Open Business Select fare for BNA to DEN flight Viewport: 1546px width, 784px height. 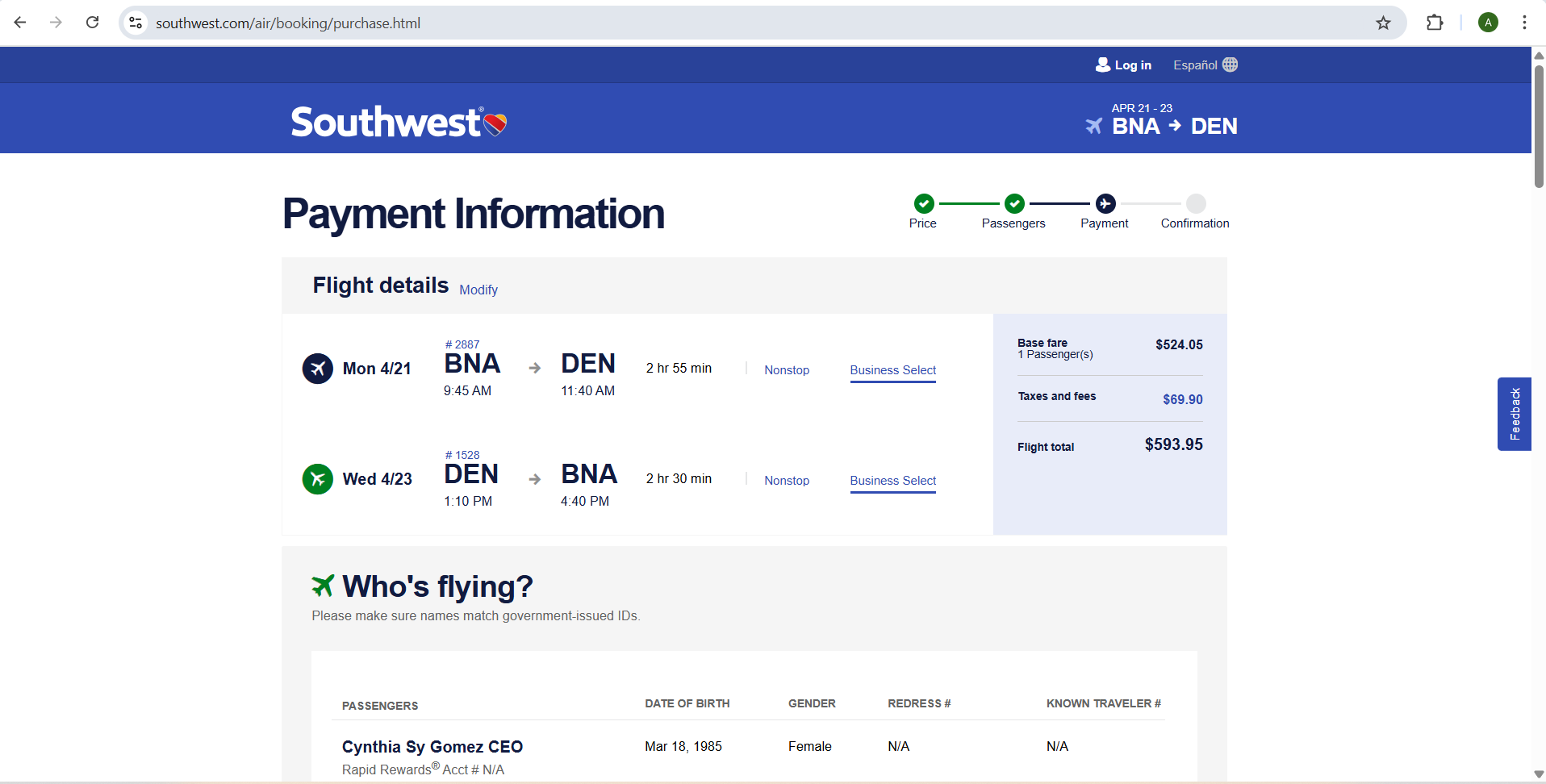click(x=892, y=370)
